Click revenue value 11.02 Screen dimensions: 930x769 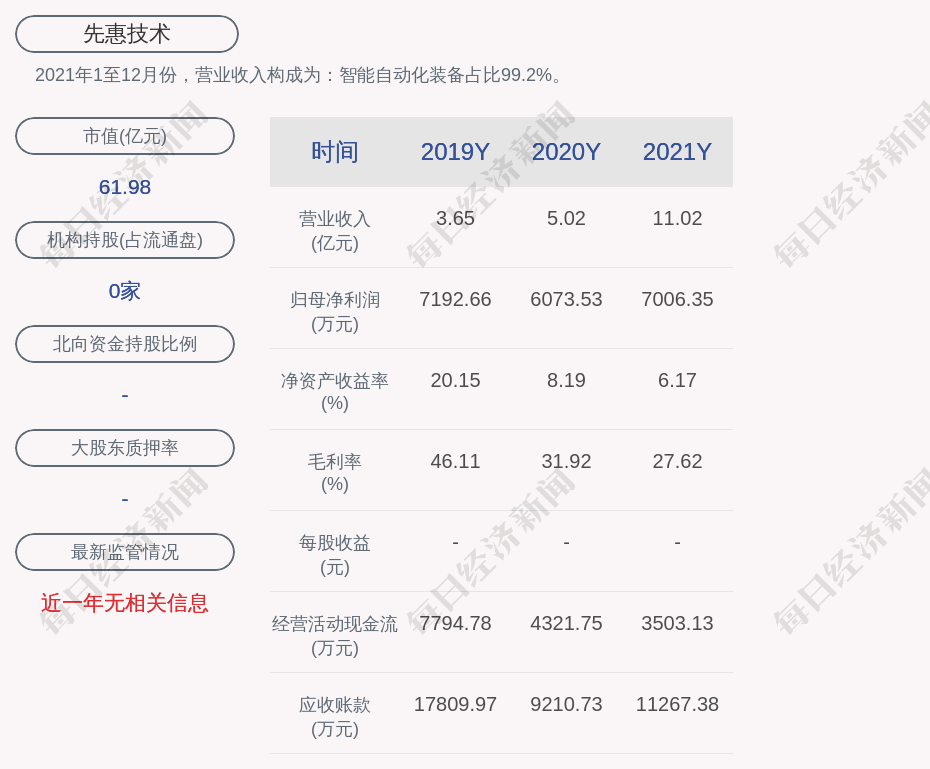click(x=677, y=218)
